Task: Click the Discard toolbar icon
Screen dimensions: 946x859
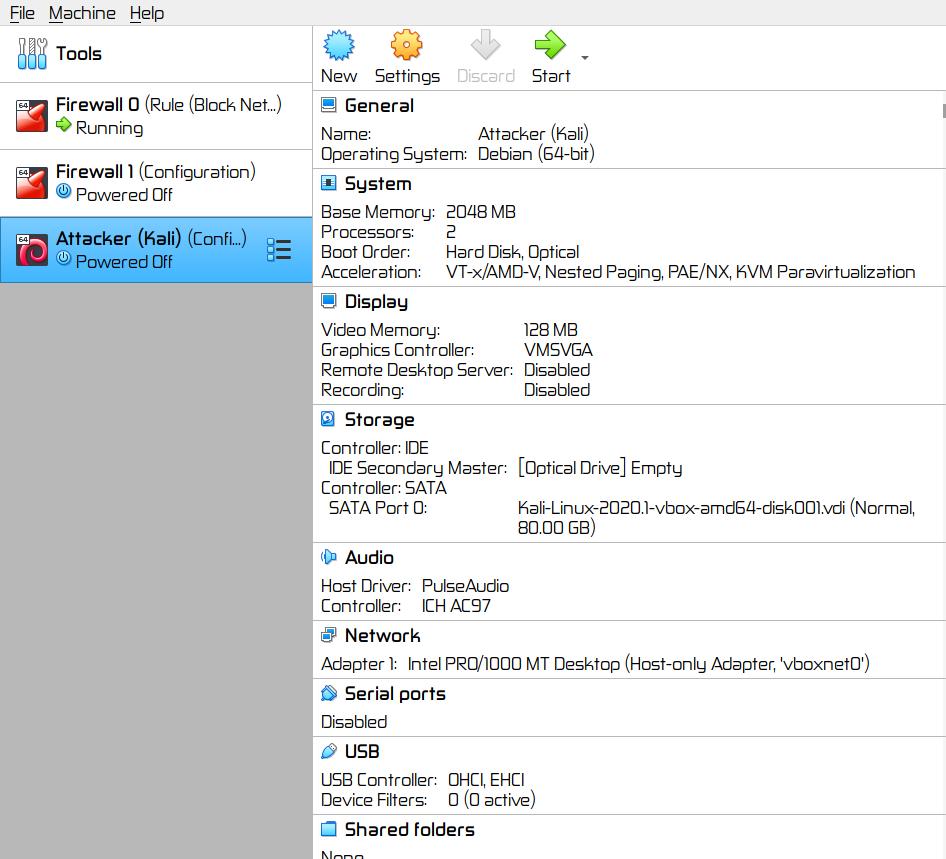Action: pos(485,46)
